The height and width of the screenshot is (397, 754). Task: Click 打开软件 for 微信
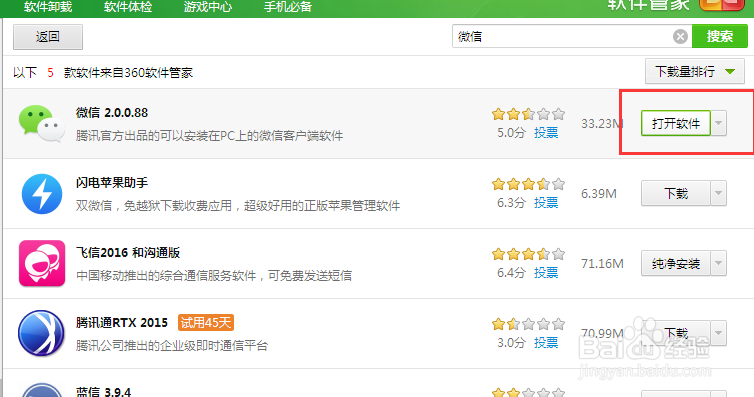coord(676,124)
